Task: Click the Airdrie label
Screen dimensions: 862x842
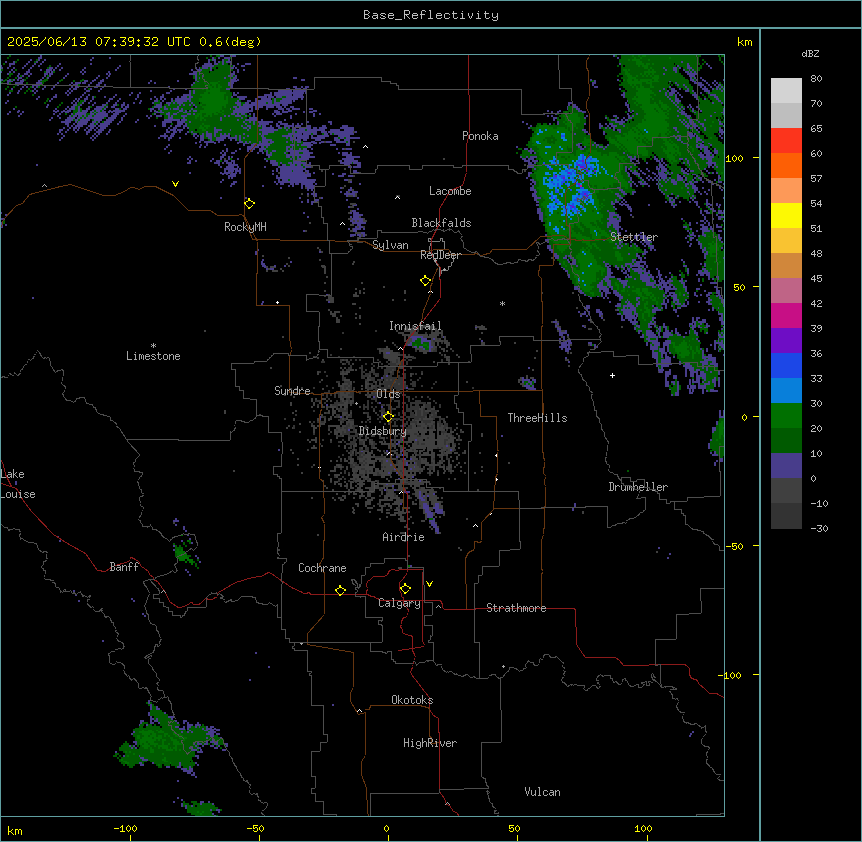Action: 404,537
